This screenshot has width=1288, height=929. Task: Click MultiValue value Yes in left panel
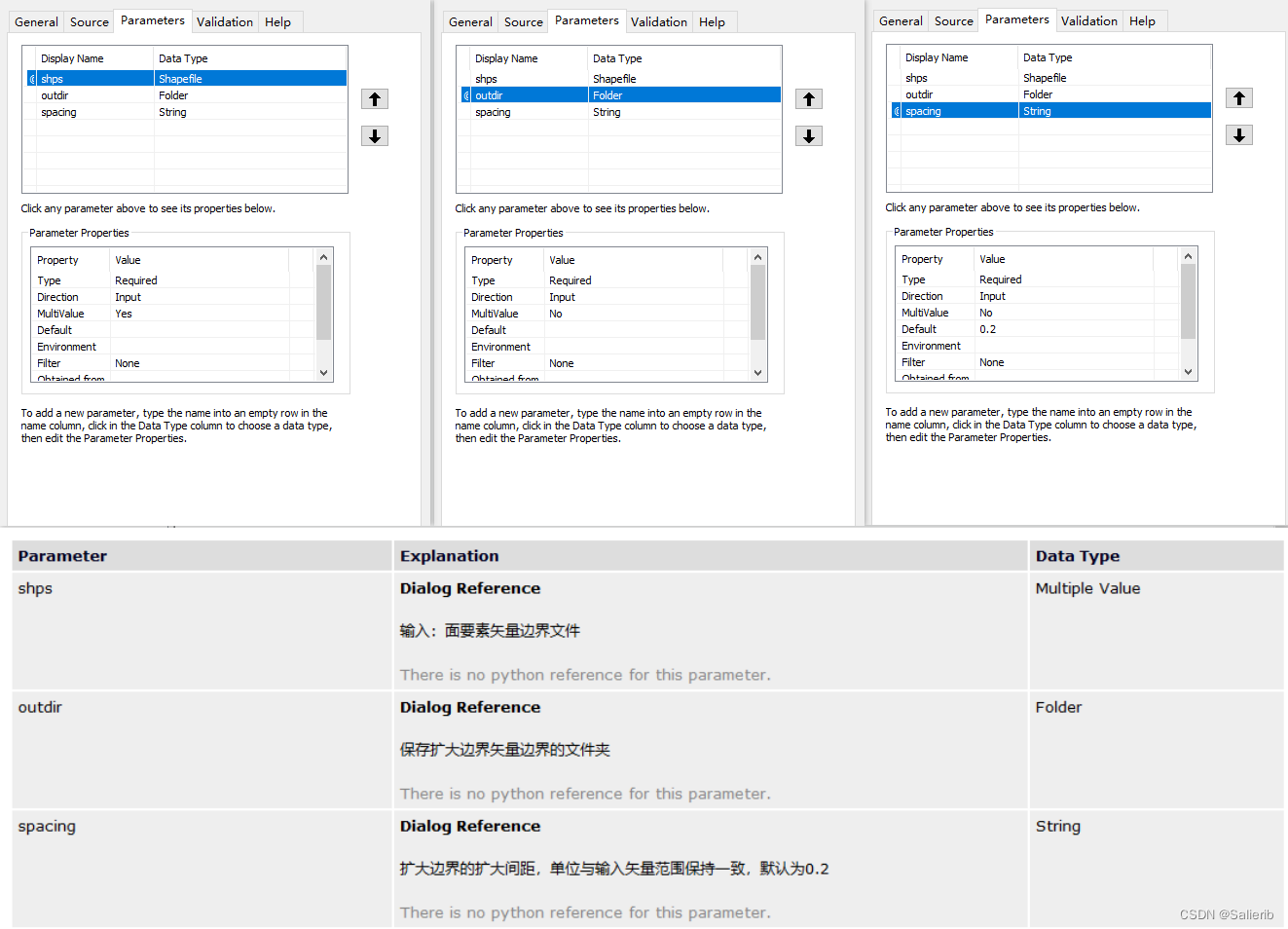click(x=124, y=314)
